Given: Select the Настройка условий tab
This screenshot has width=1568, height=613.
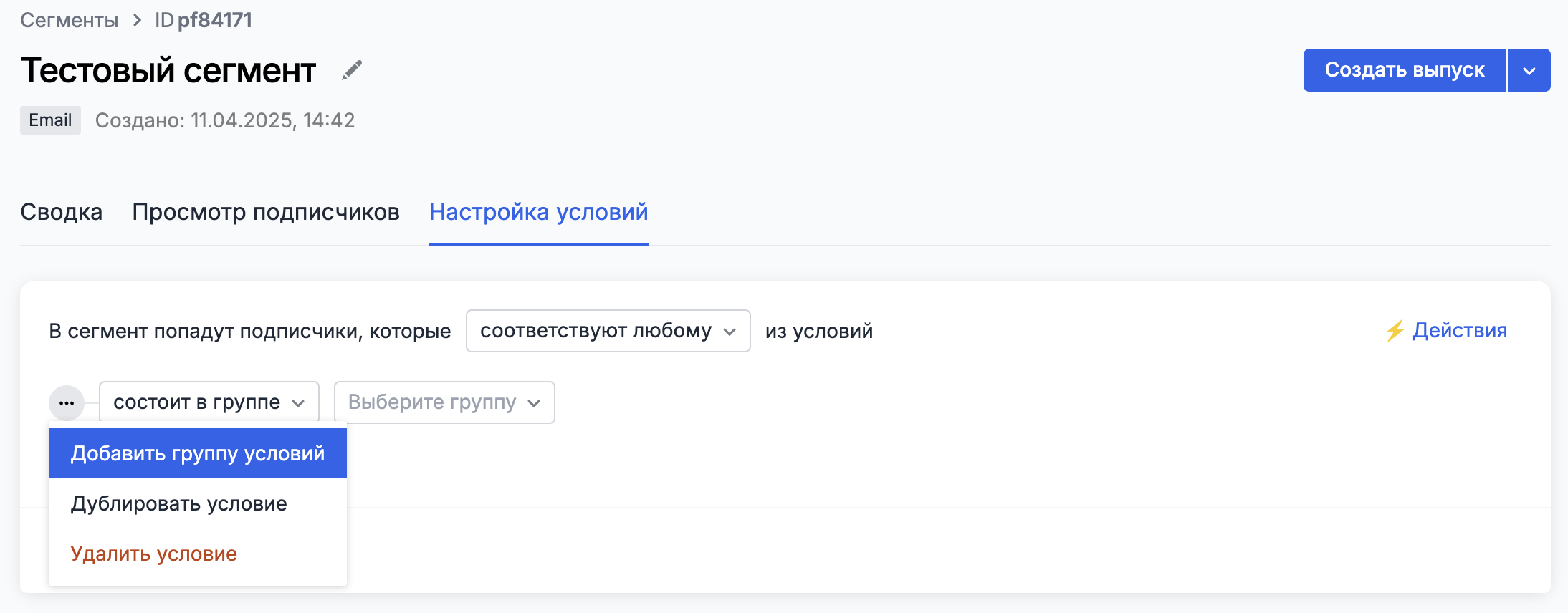Looking at the screenshot, I should click(538, 212).
